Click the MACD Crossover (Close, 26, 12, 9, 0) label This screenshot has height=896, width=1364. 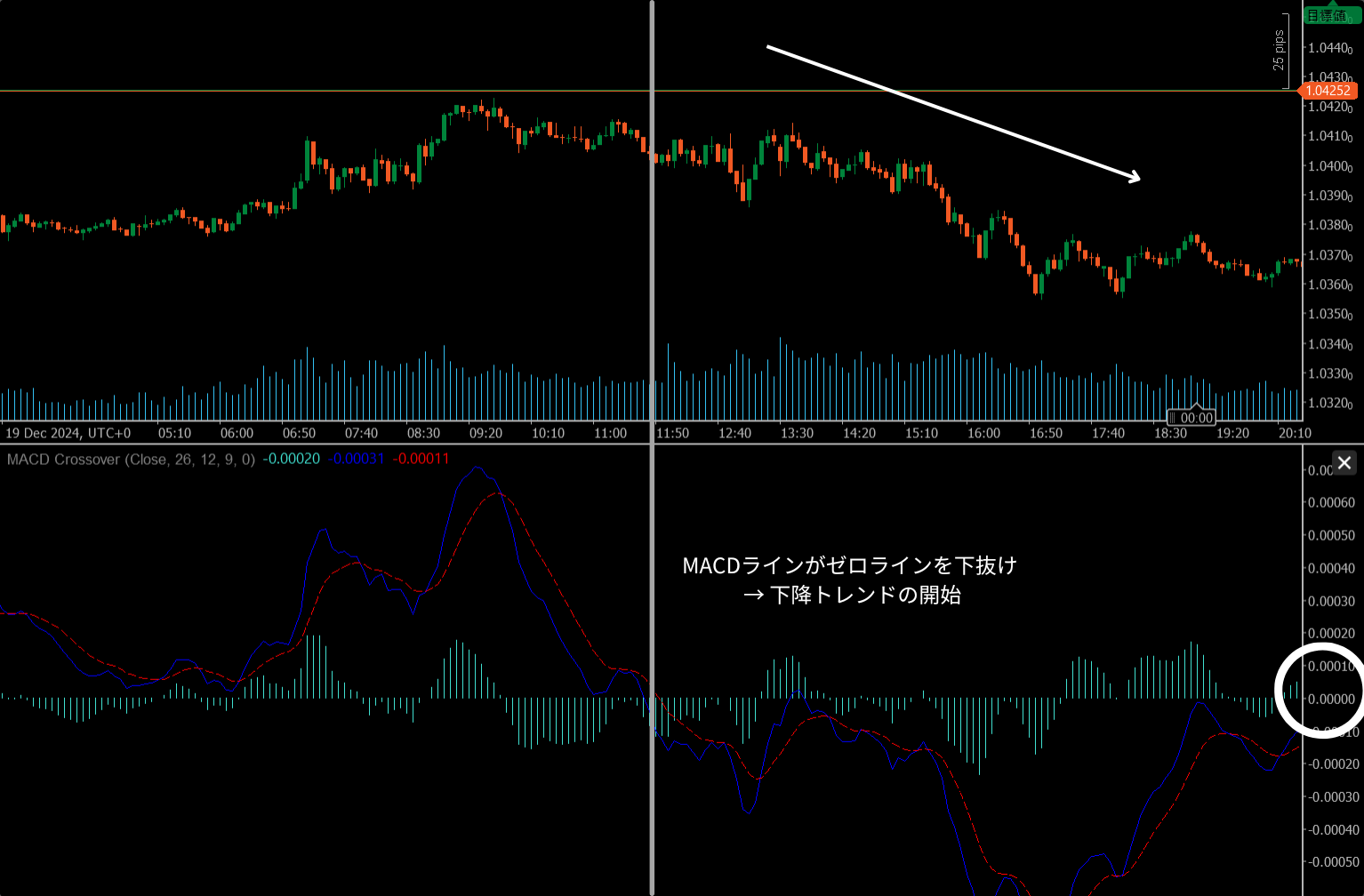pos(132,460)
